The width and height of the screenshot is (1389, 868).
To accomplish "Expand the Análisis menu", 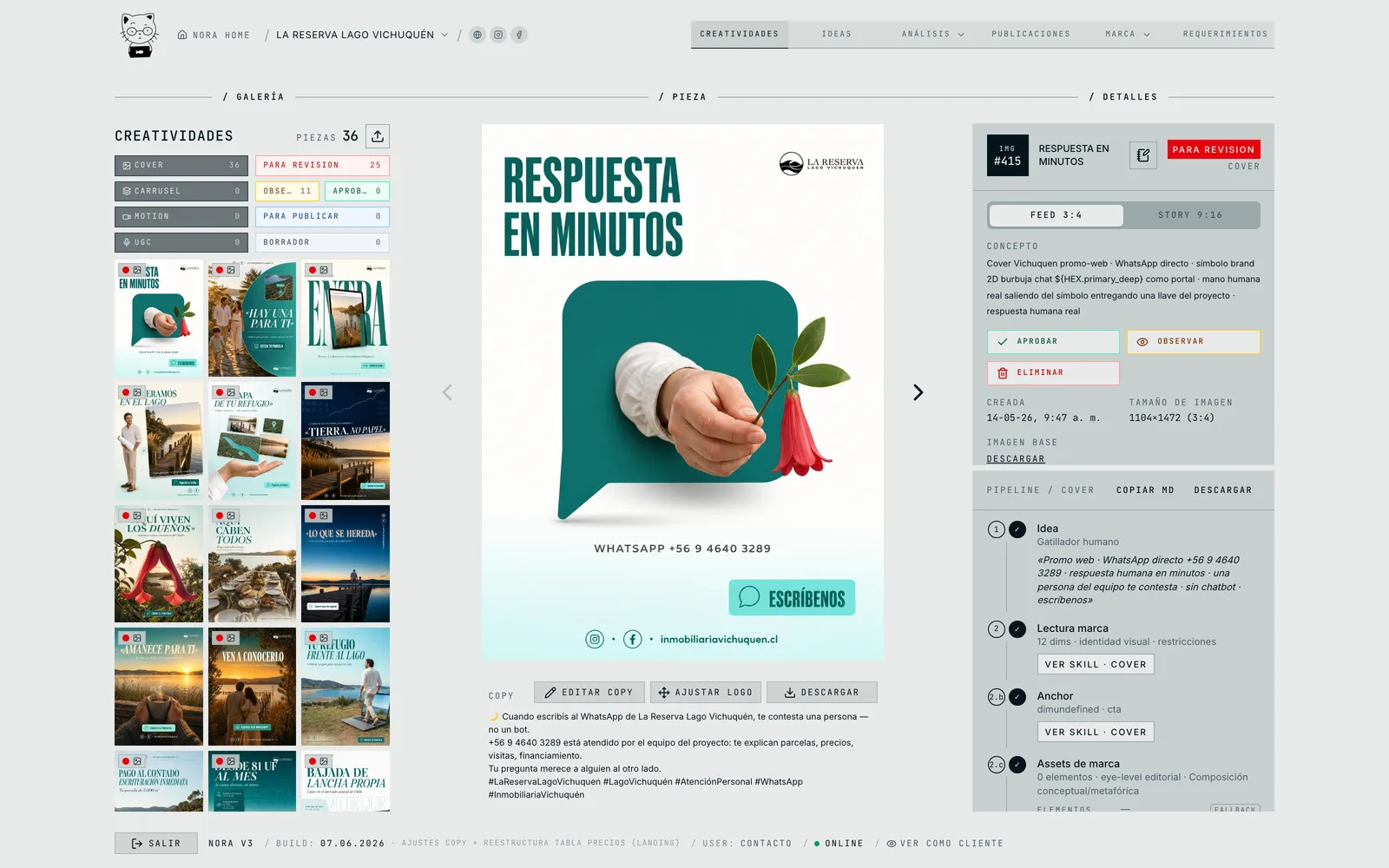I will click(x=933, y=34).
